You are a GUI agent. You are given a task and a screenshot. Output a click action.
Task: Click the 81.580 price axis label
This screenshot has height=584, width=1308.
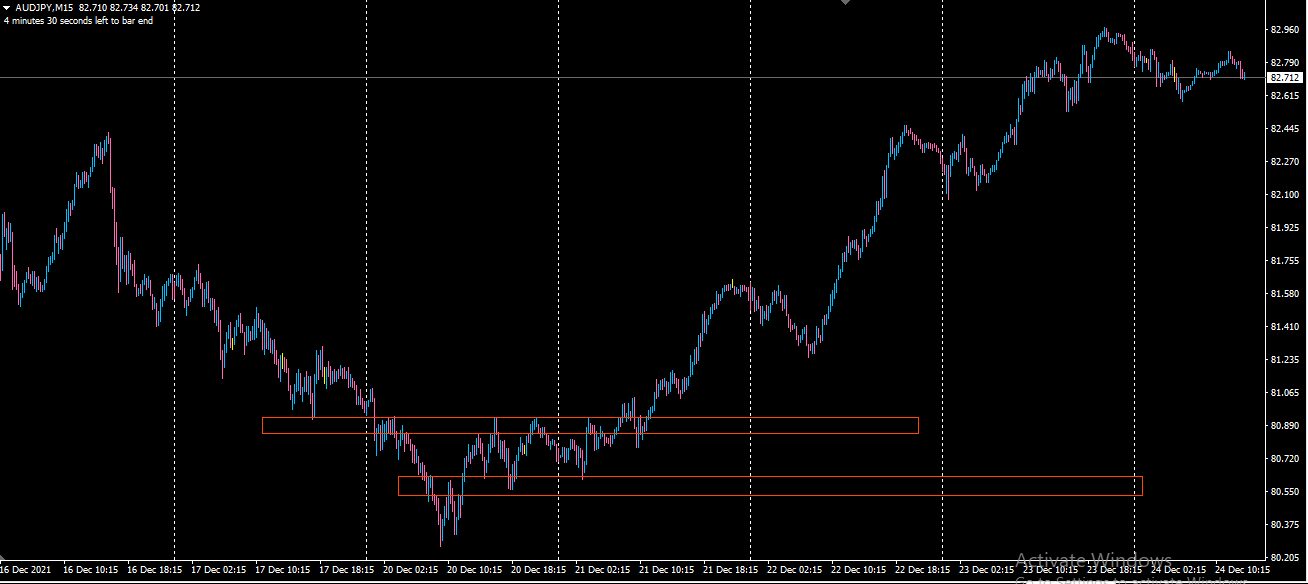pyautogui.click(x=1284, y=294)
